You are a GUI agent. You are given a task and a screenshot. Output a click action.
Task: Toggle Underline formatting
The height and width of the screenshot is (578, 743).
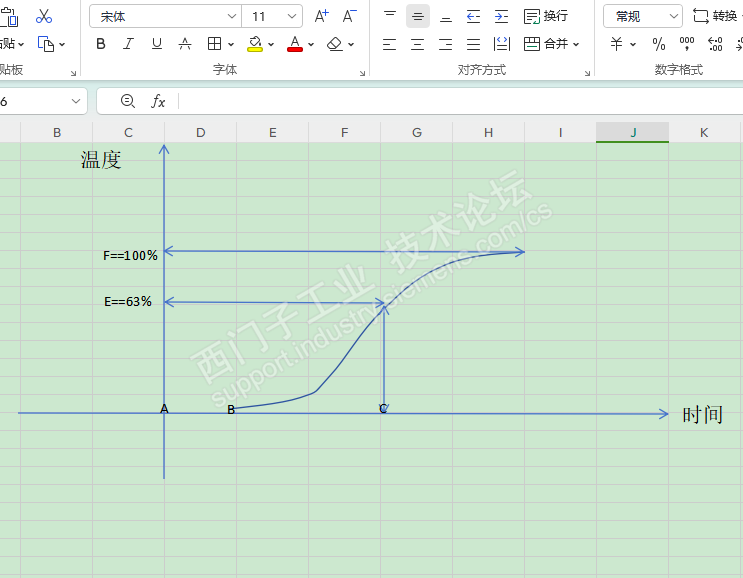[156, 44]
